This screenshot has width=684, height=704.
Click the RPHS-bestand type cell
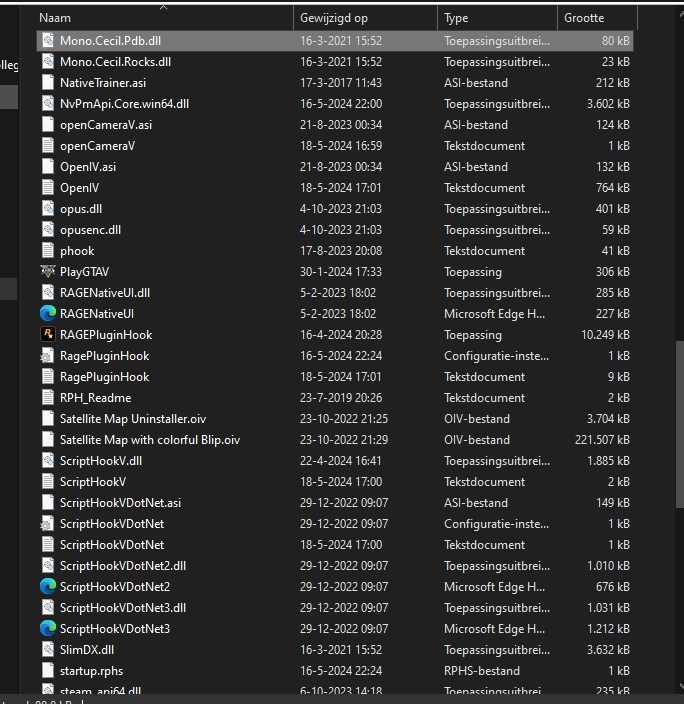[x=481, y=670]
